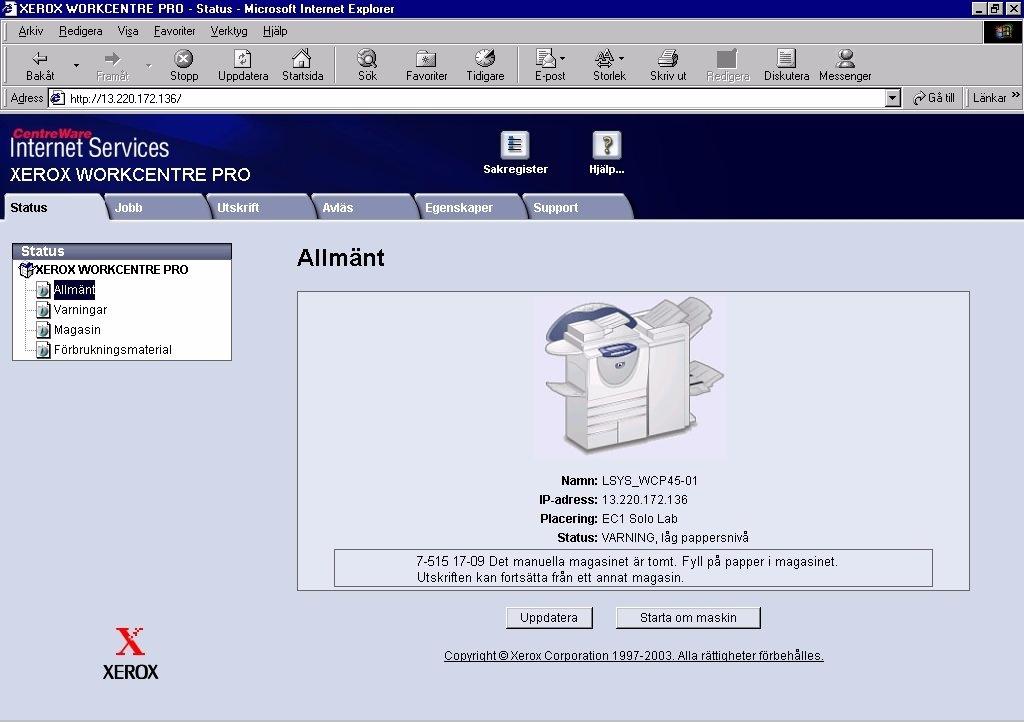Expand the address bar dropdown
Image resolution: width=1024 pixels, height=722 pixels.
(x=893, y=99)
